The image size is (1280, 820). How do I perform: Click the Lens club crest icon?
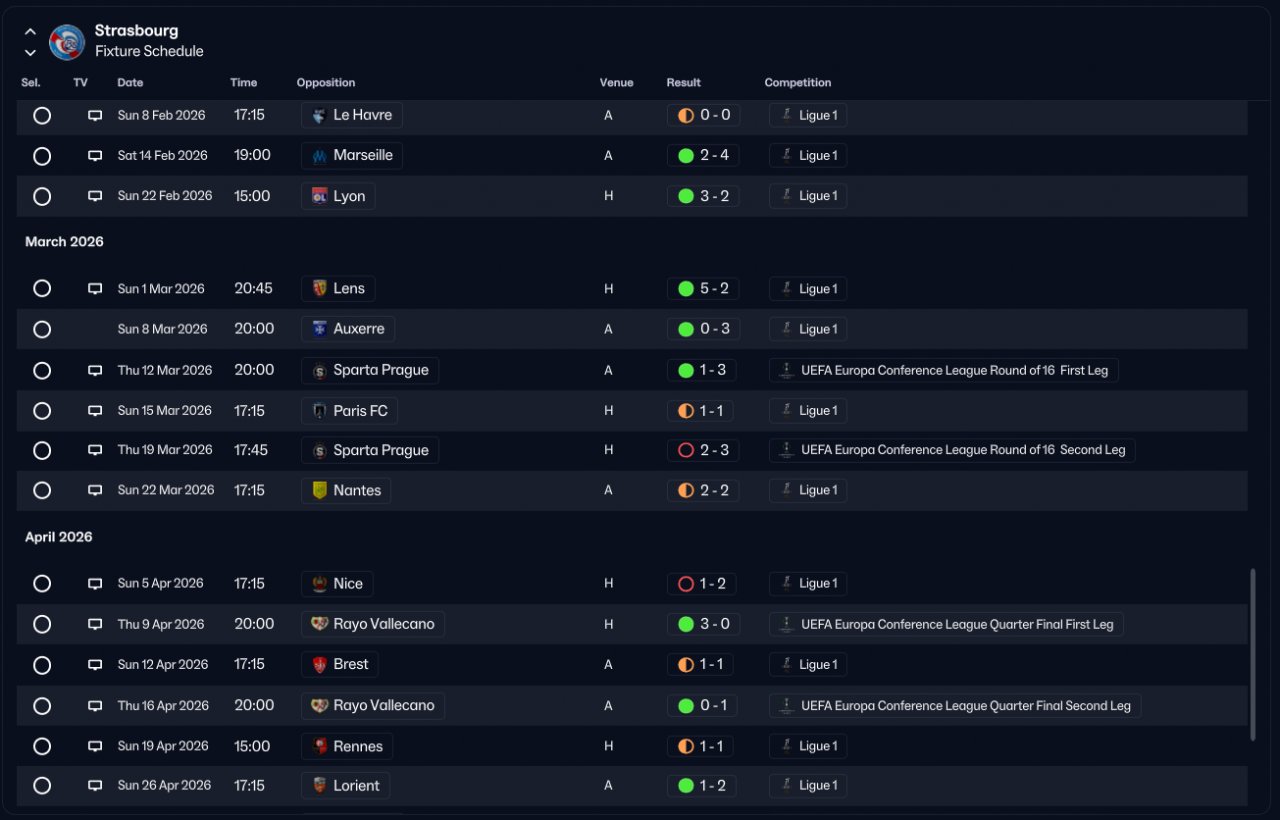[319, 289]
